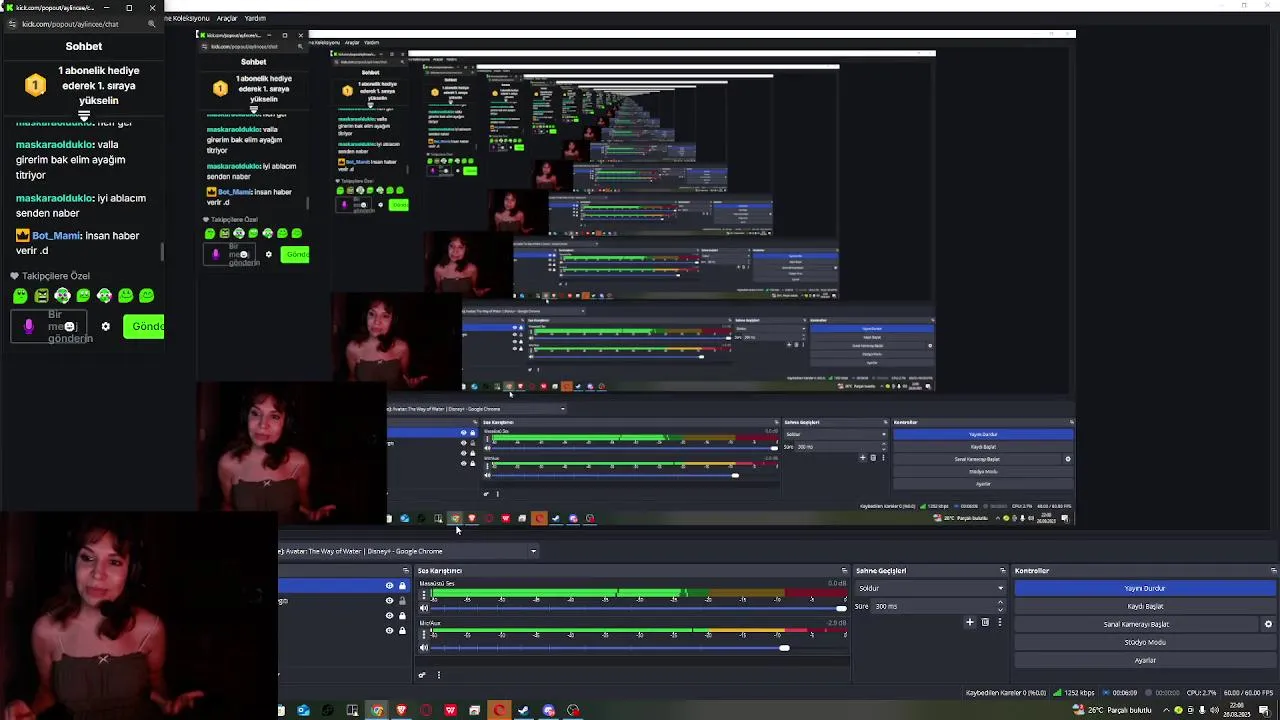
Task: Open emoji picker smiley in chat input
Action: pyautogui.click(x=69, y=326)
